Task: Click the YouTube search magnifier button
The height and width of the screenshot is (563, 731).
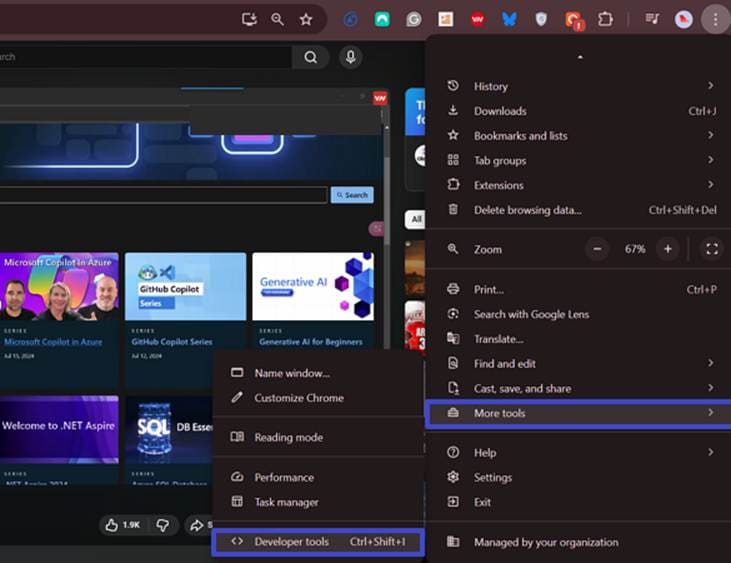Action: point(310,57)
